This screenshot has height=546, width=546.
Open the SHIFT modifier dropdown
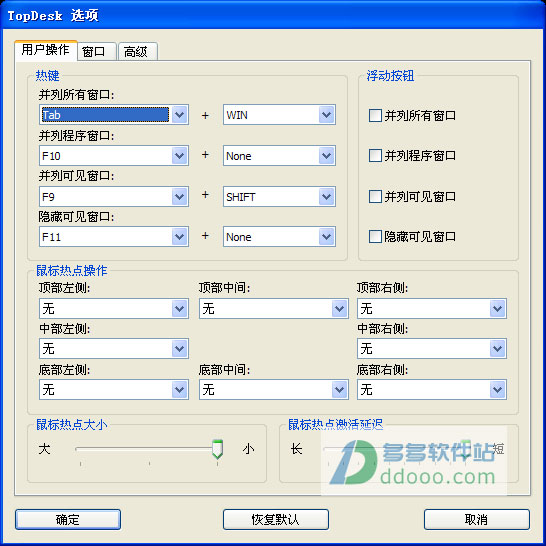(279, 197)
